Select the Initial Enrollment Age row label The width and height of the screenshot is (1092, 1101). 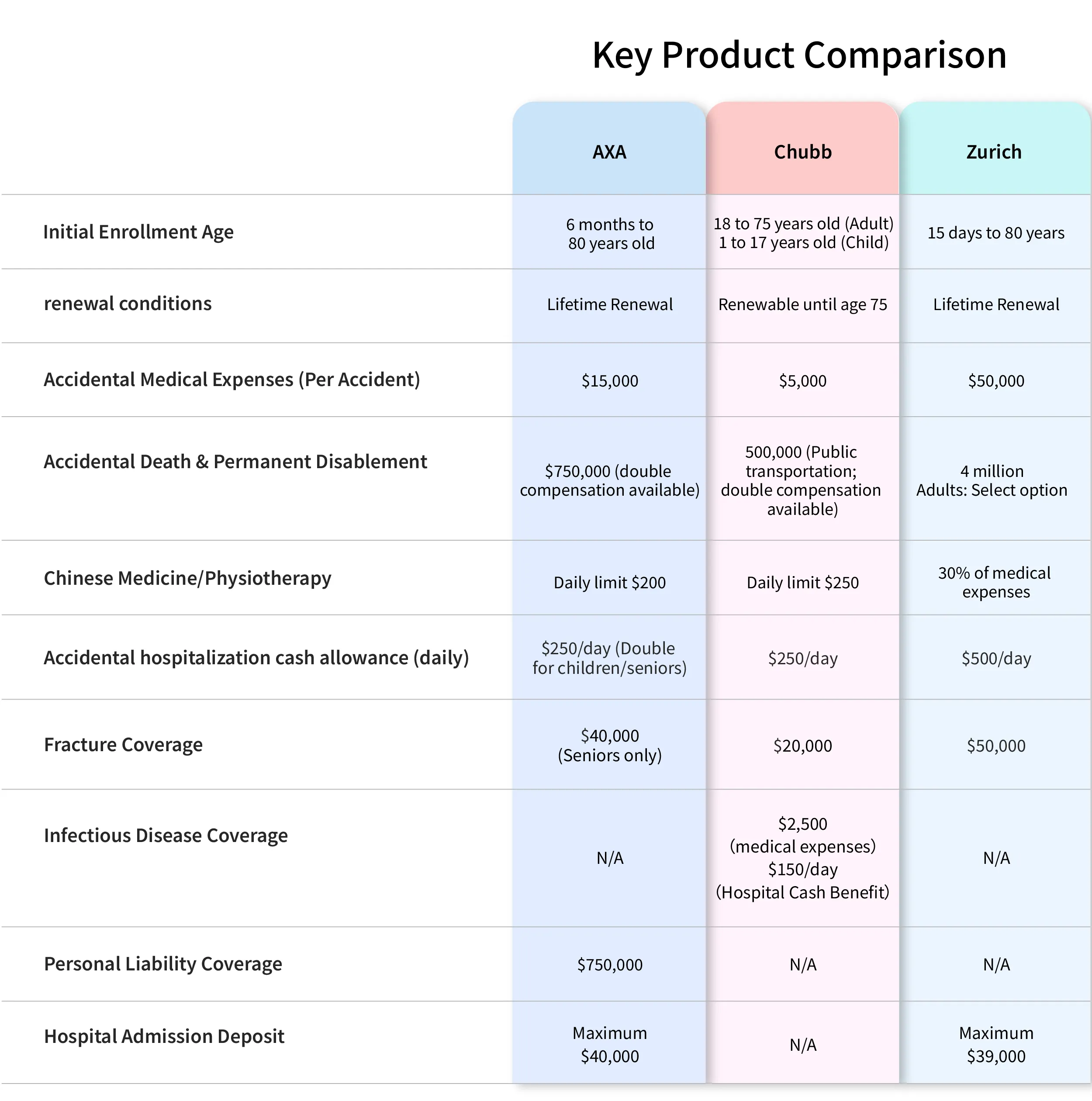click(138, 232)
